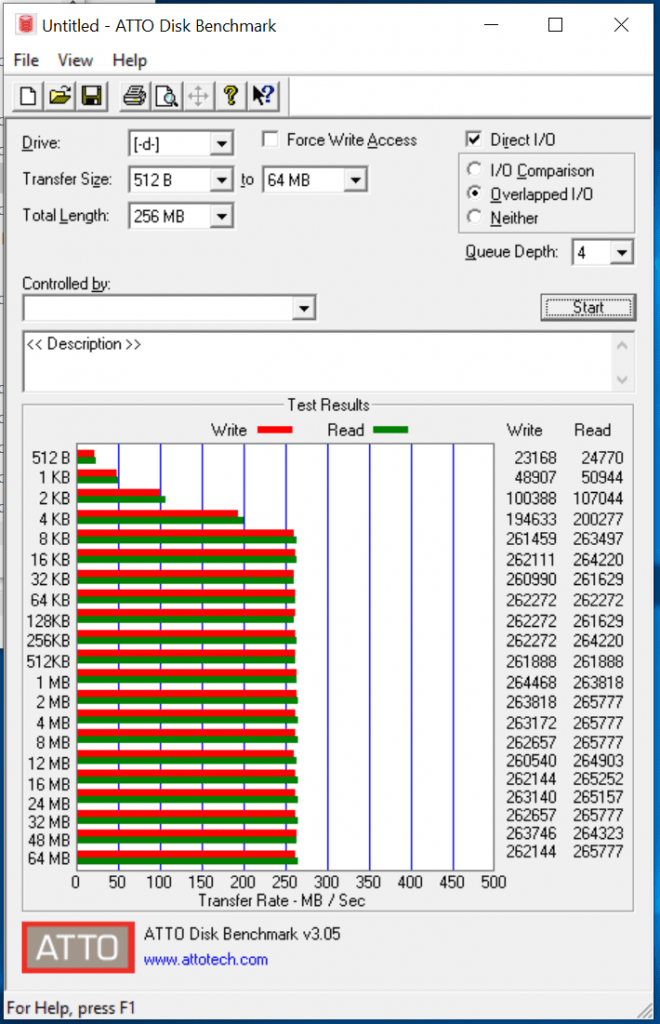Open www.attotech.com link
Screen dimensions: 660x1024
click(x=206, y=959)
